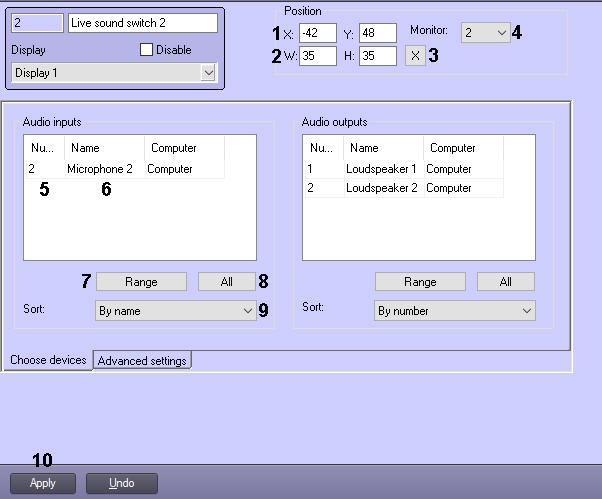
Task: Select the Choose devices tab
Action: (48, 360)
